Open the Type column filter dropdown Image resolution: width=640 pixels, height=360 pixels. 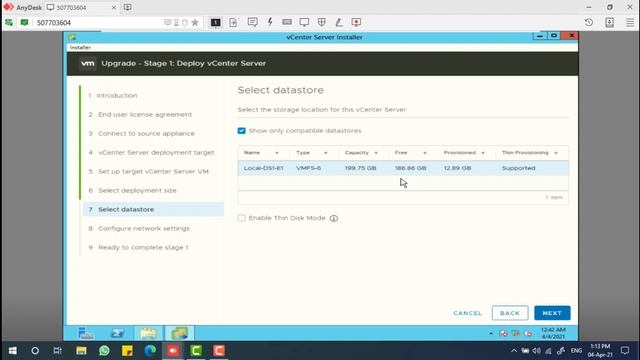click(326, 153)
